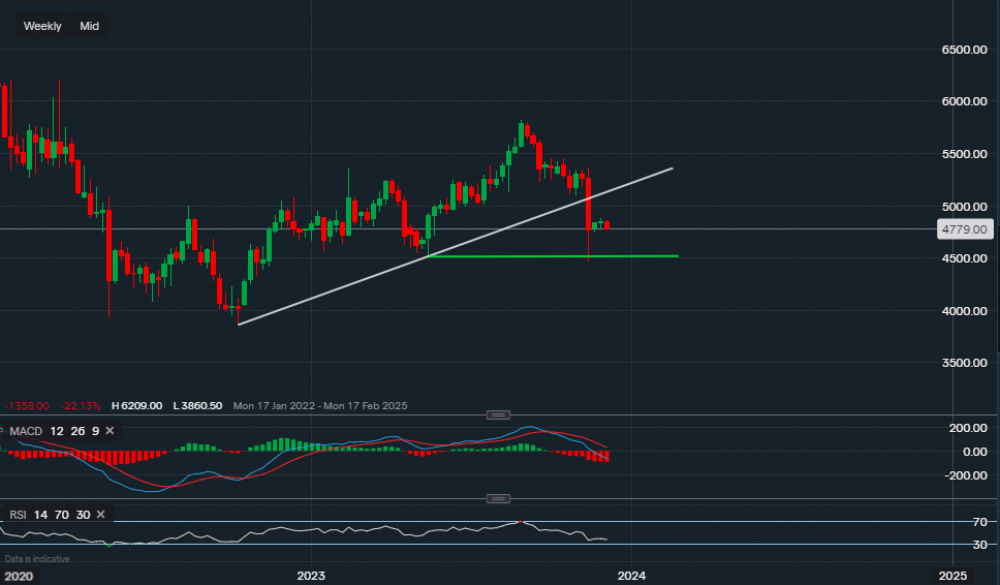Remove the RSI indicator using its X icon
Image resolution: width=1000 pixels, height=585 pixels.
coord(104,515)
